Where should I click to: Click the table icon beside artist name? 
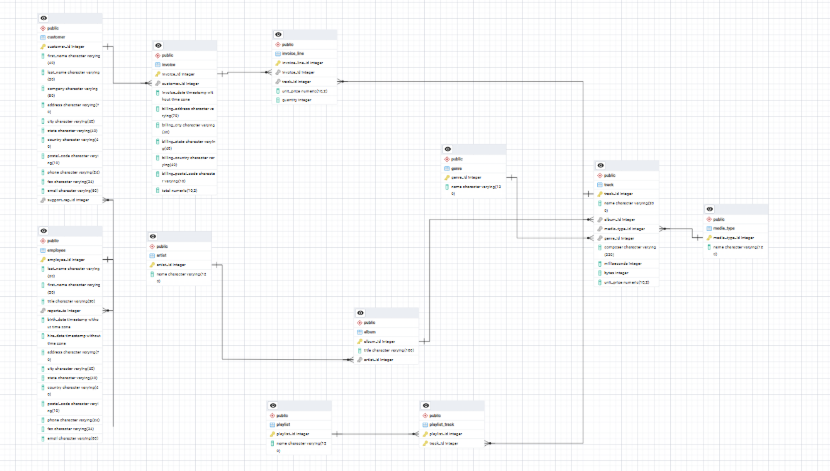click(152, 256)
